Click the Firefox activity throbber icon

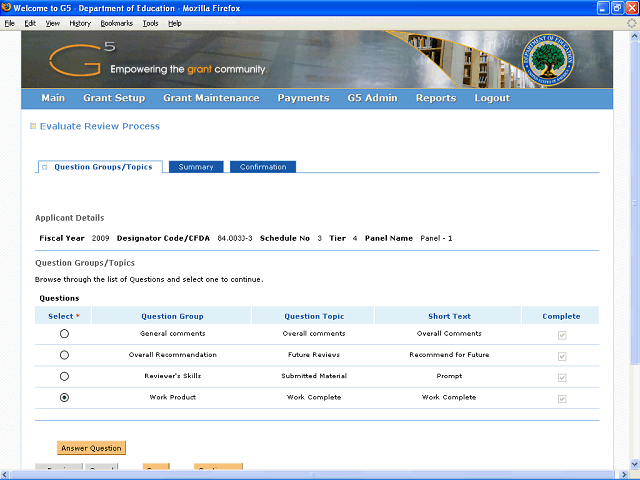click(631, 23)
